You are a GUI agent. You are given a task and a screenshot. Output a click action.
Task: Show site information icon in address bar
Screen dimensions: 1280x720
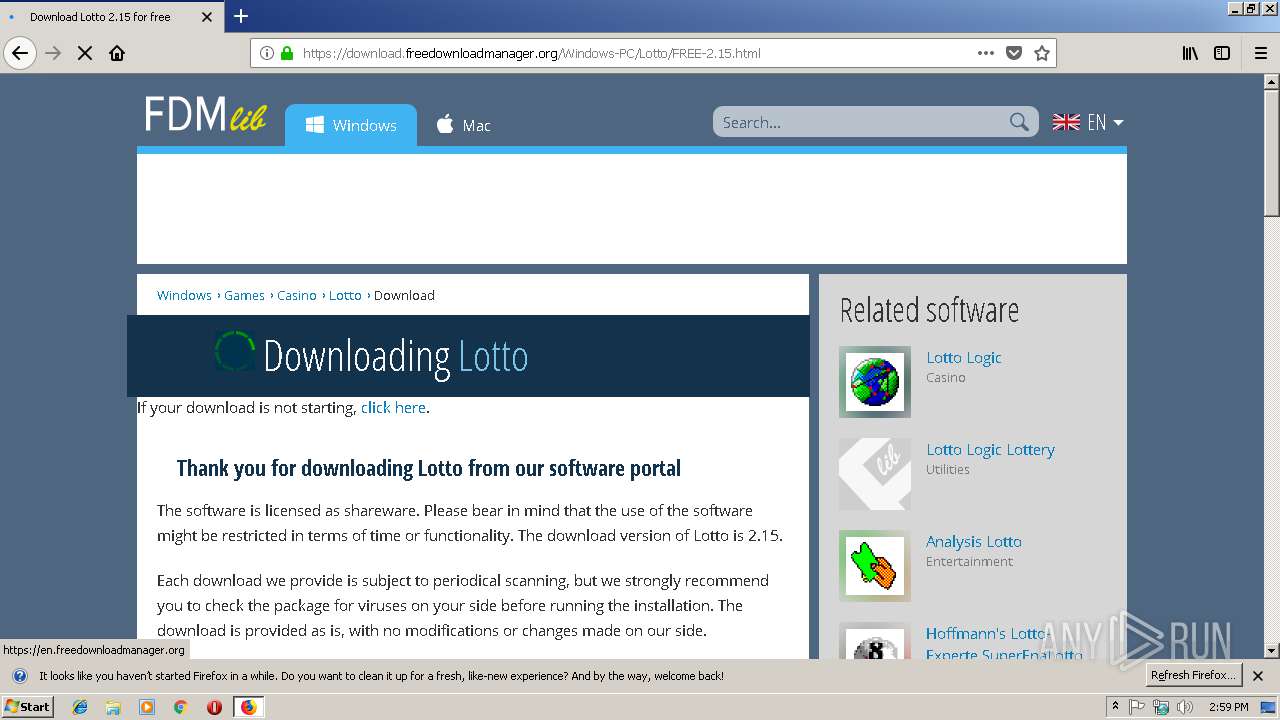pyautogui.click(x=267, y=53)
